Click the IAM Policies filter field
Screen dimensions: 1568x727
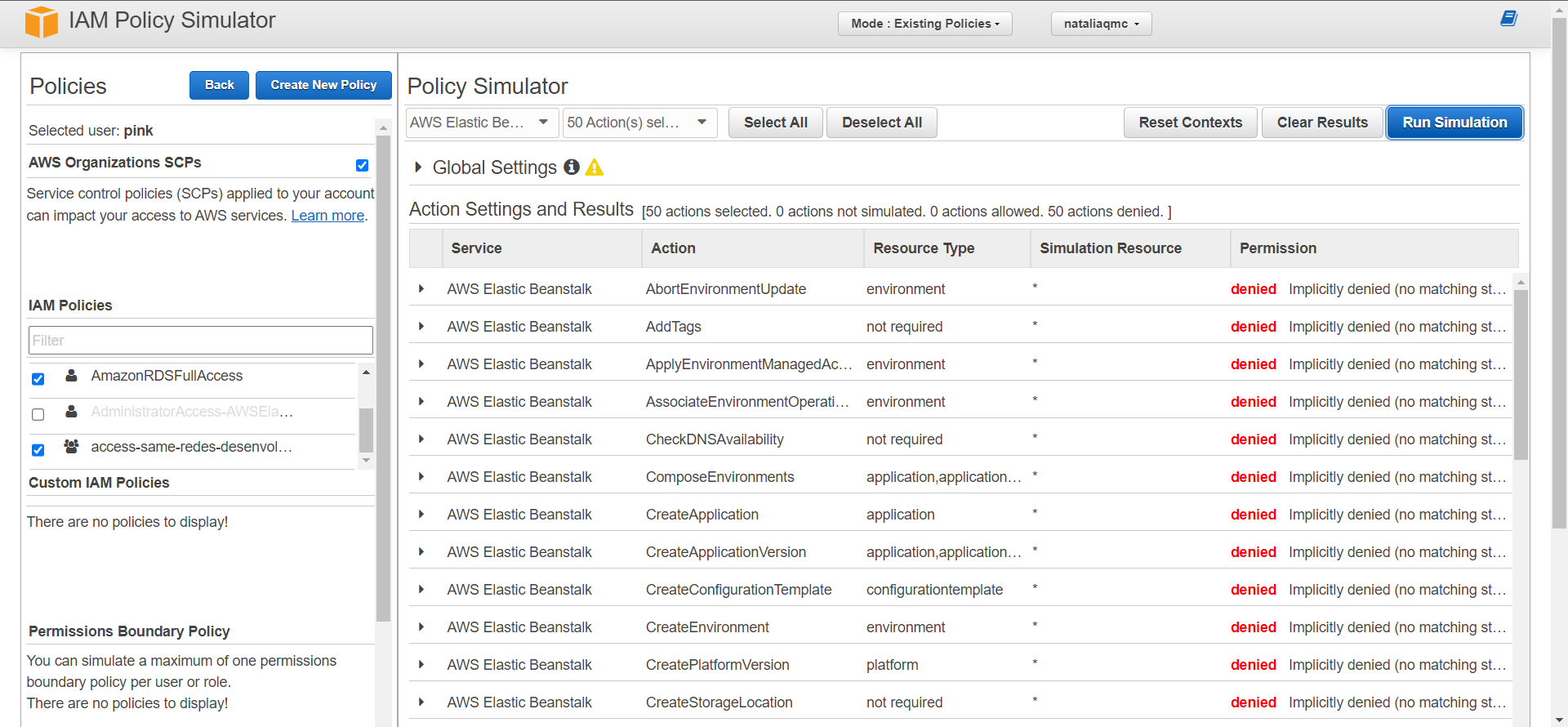pos(200,341)
